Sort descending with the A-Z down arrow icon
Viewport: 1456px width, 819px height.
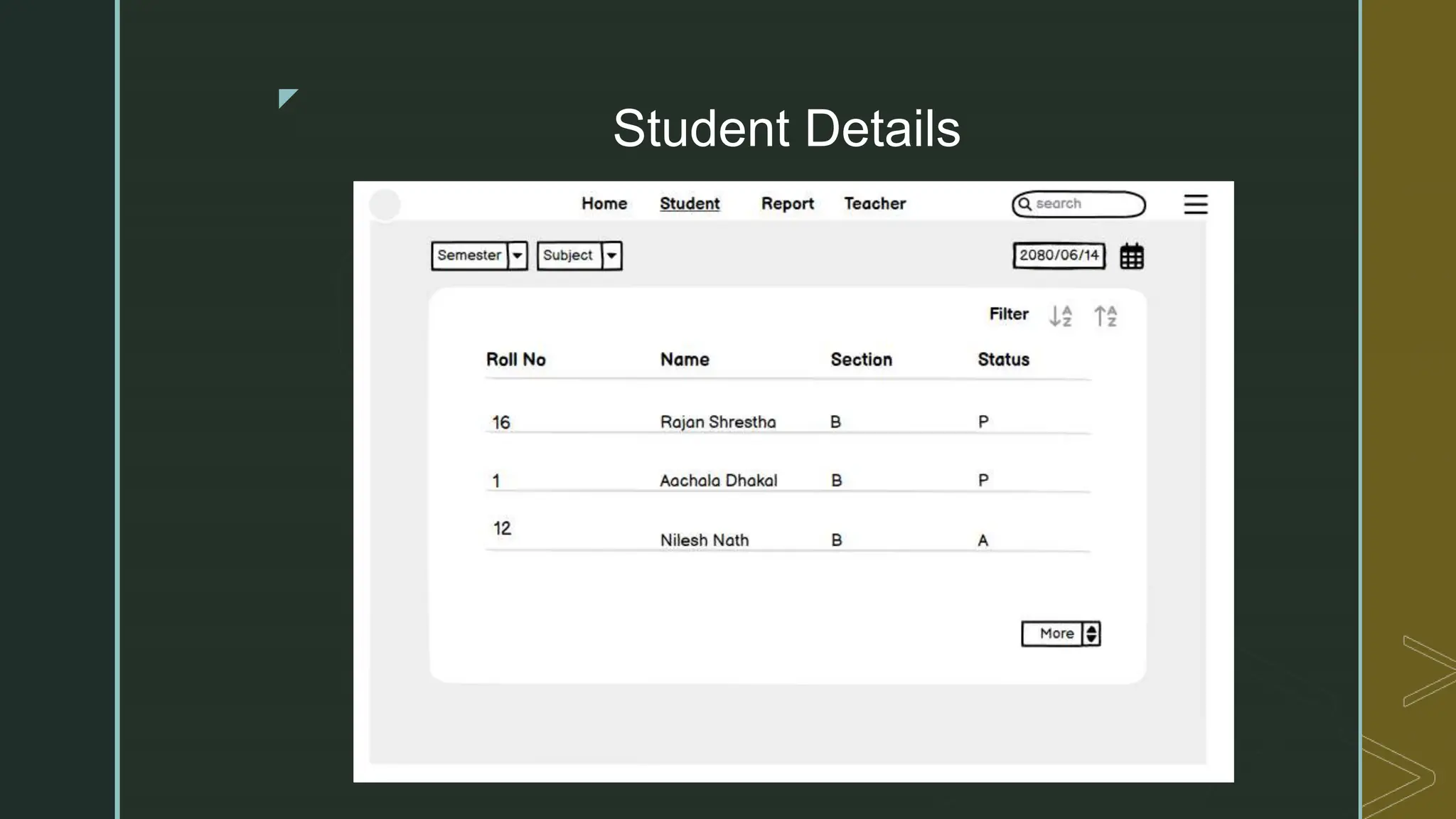point(1060,316)
